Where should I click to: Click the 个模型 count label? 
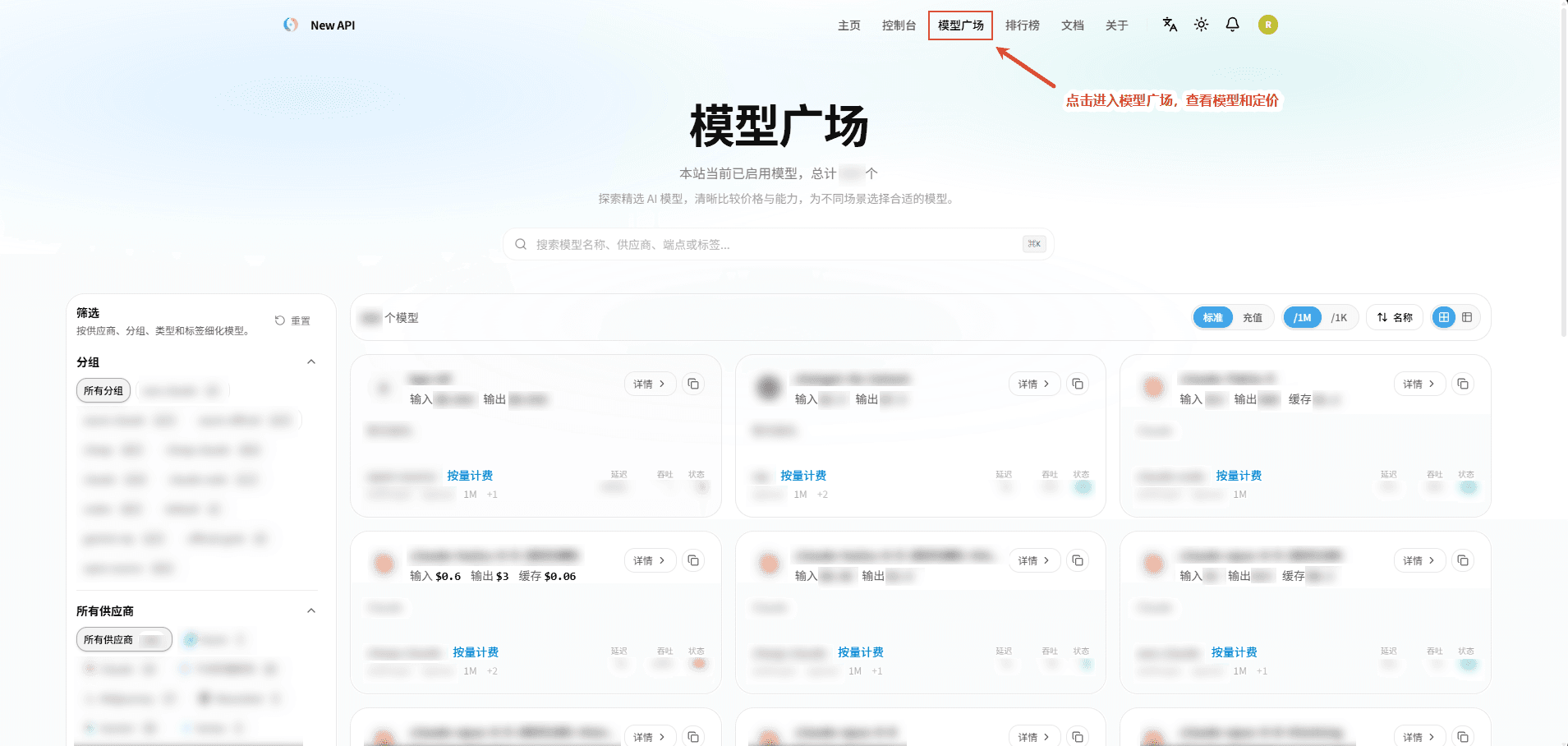402,318
